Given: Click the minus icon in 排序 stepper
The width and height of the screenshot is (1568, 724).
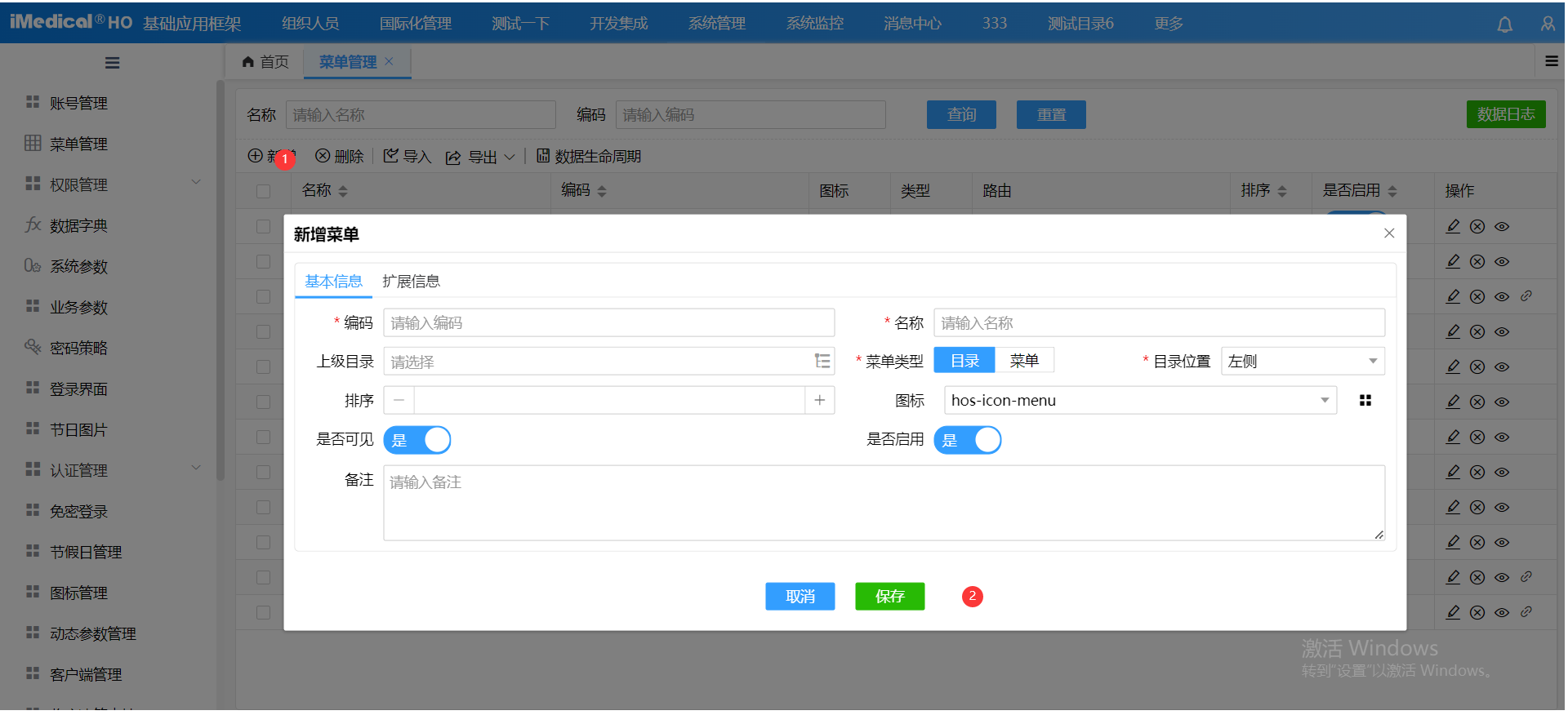Looking at the screenshot, I should tap(399, 401).
